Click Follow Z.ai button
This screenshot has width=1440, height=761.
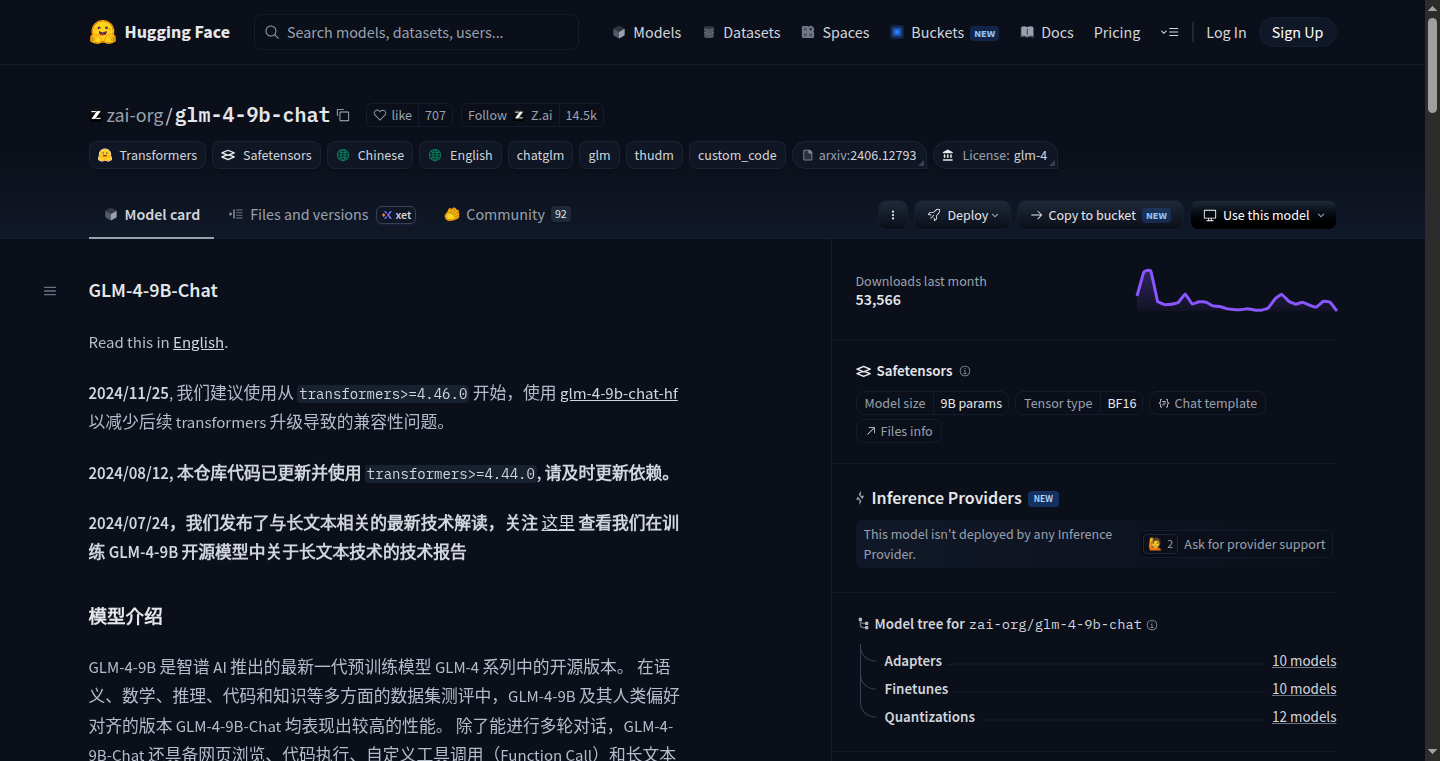pyautogui.click(x=510, y=115)
